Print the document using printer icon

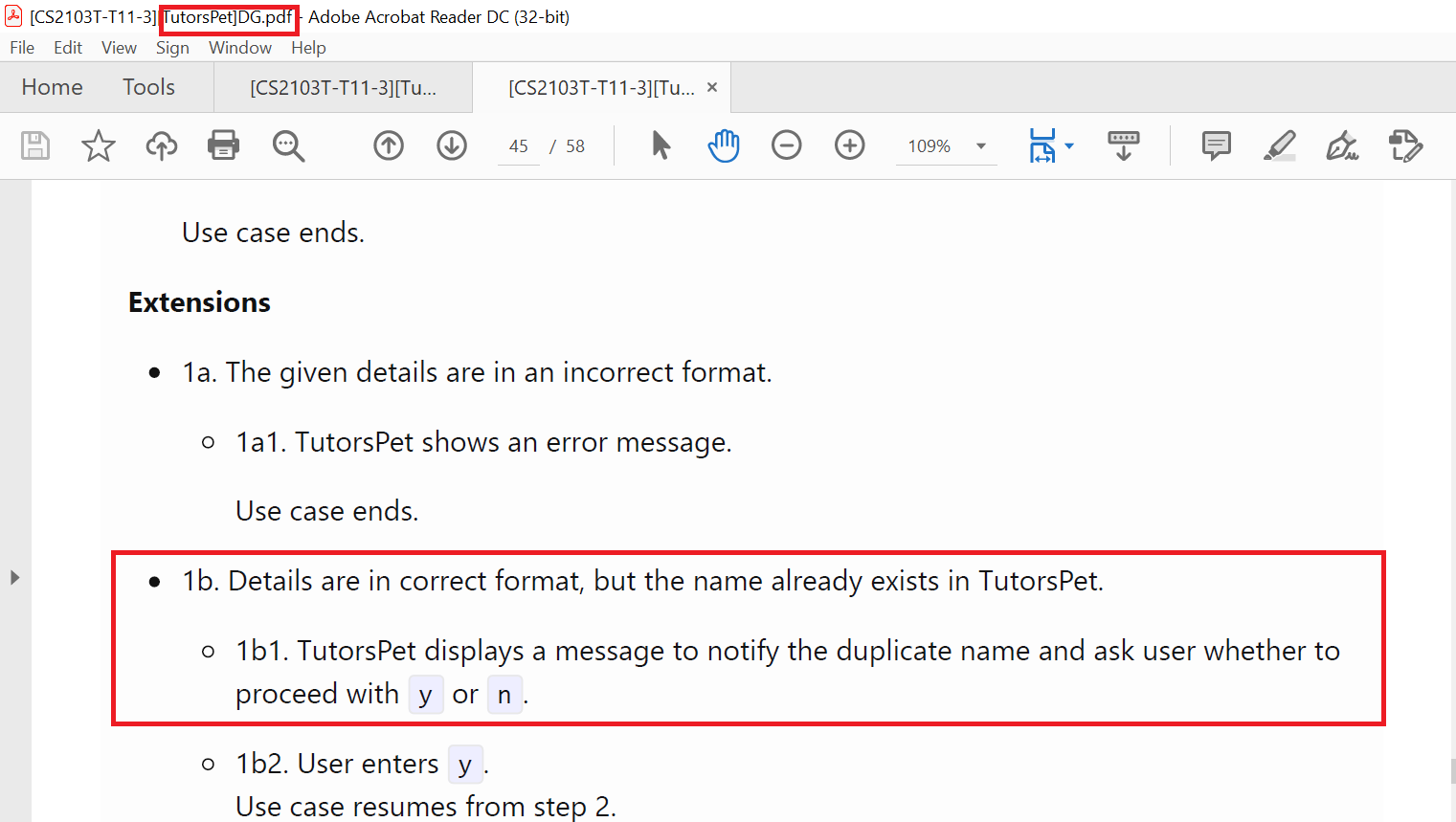[223, 145]
